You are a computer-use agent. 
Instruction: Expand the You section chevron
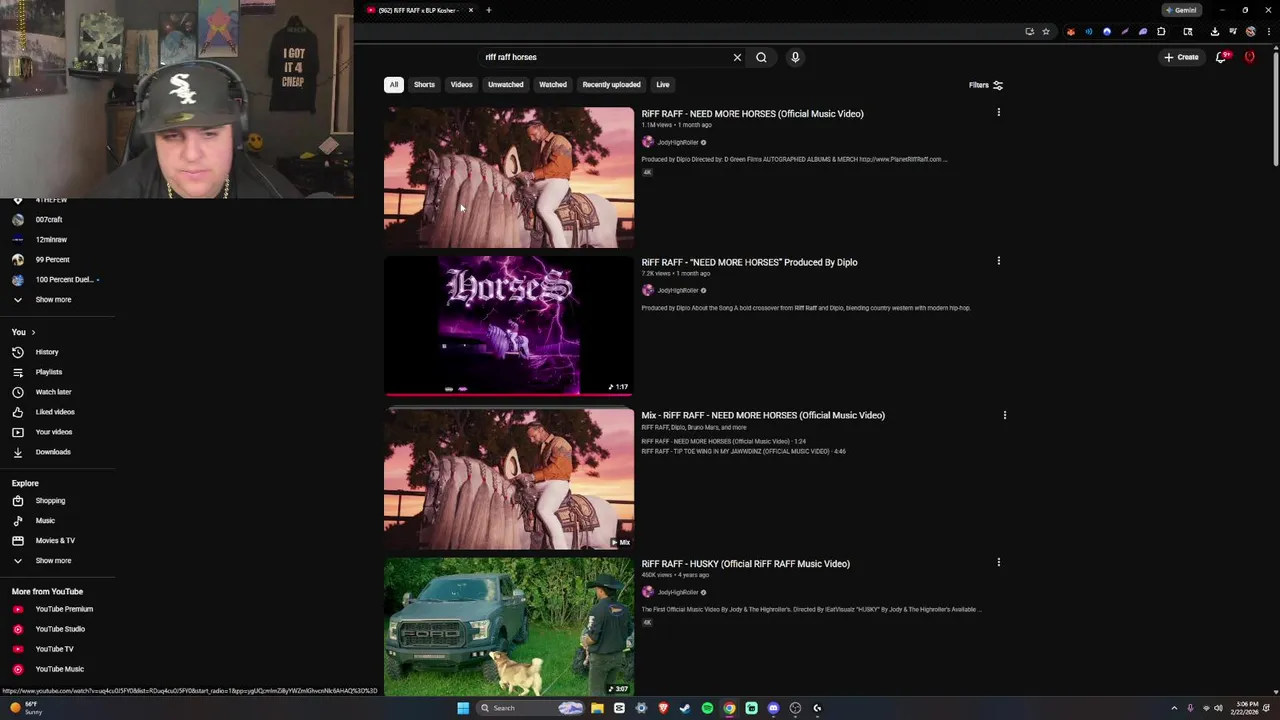click(x=33, y=332)
